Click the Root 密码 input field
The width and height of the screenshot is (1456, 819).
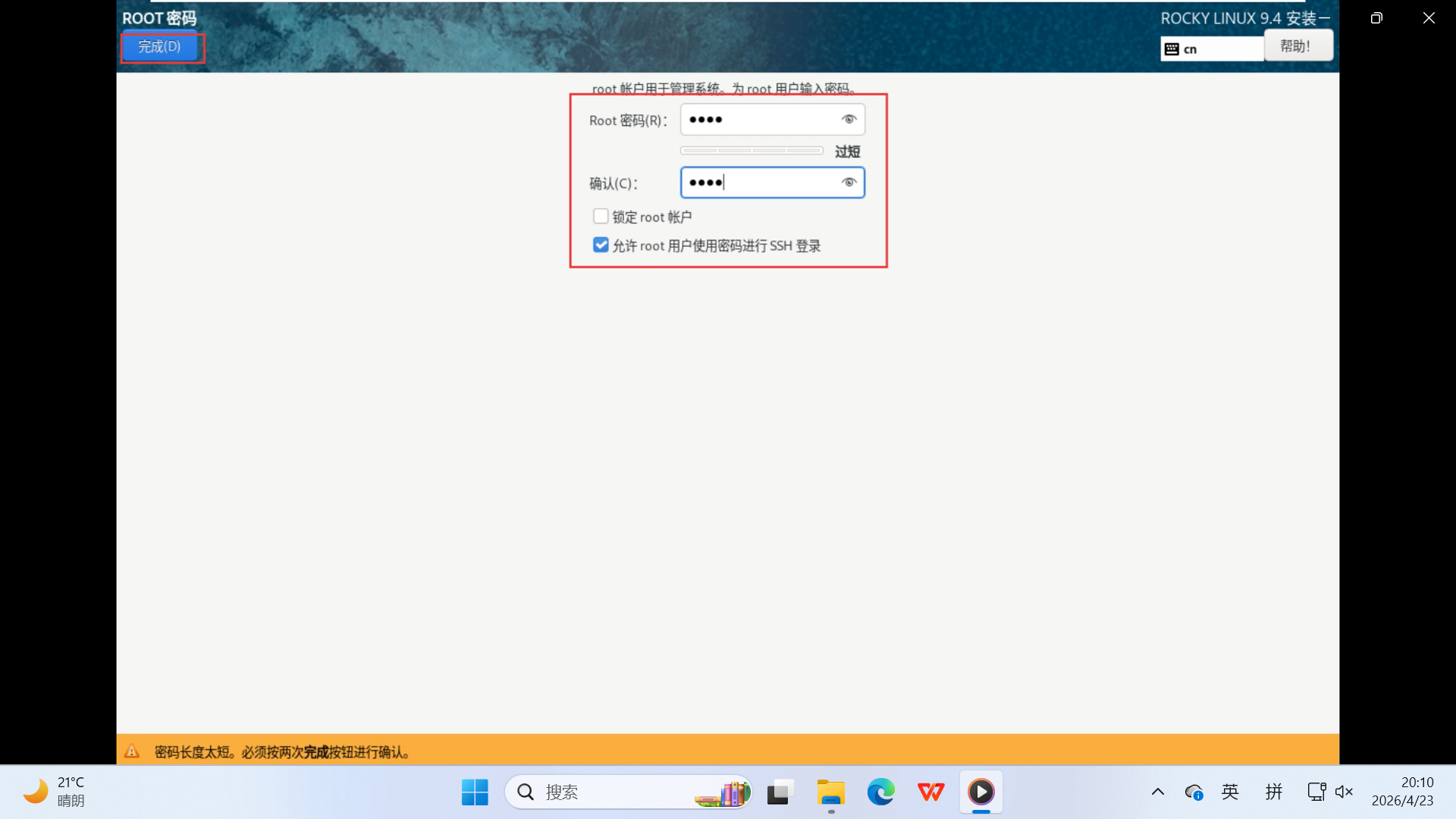point(758,120)
